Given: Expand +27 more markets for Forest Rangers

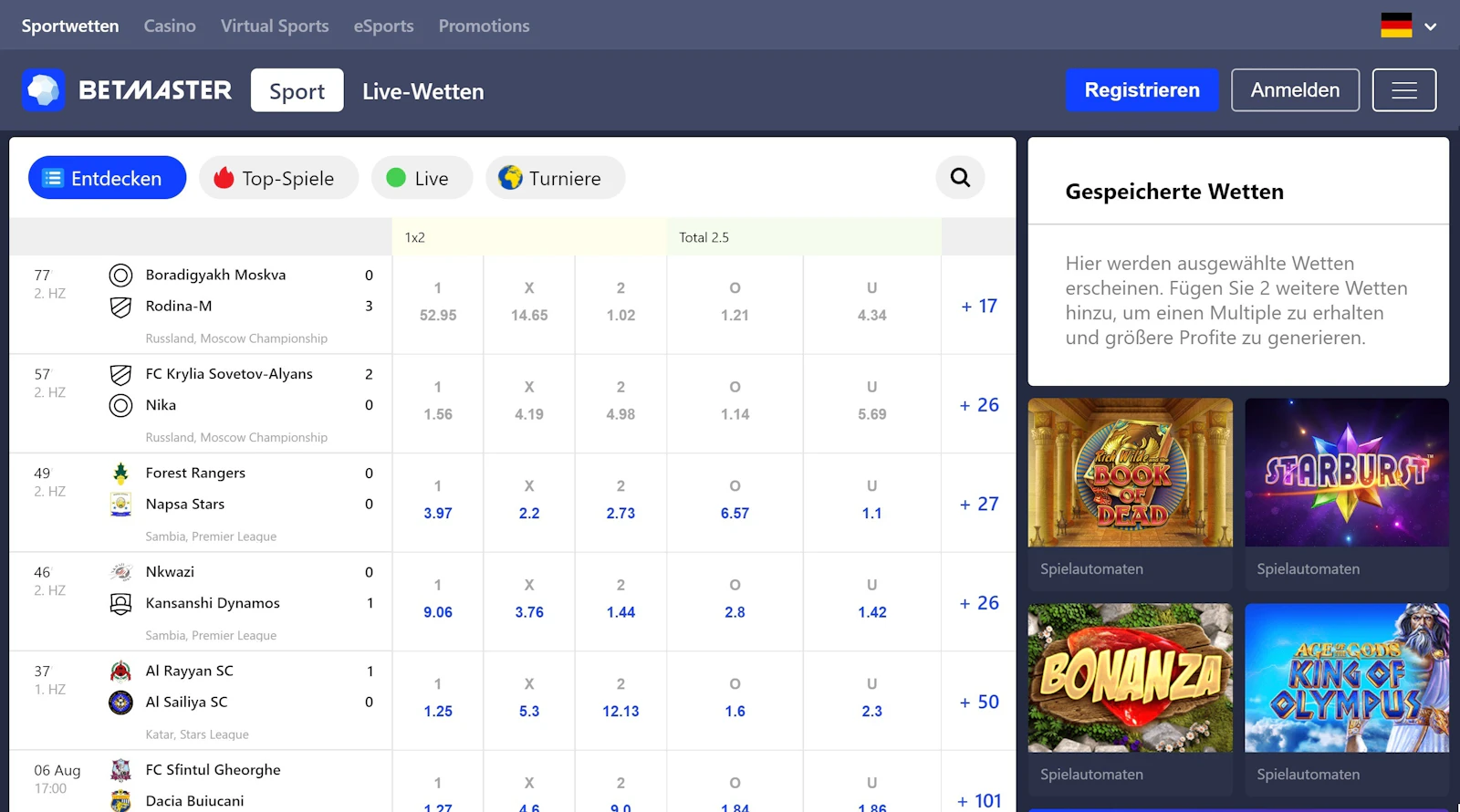Looking at the screenshot, I should [x=978, y=504].
